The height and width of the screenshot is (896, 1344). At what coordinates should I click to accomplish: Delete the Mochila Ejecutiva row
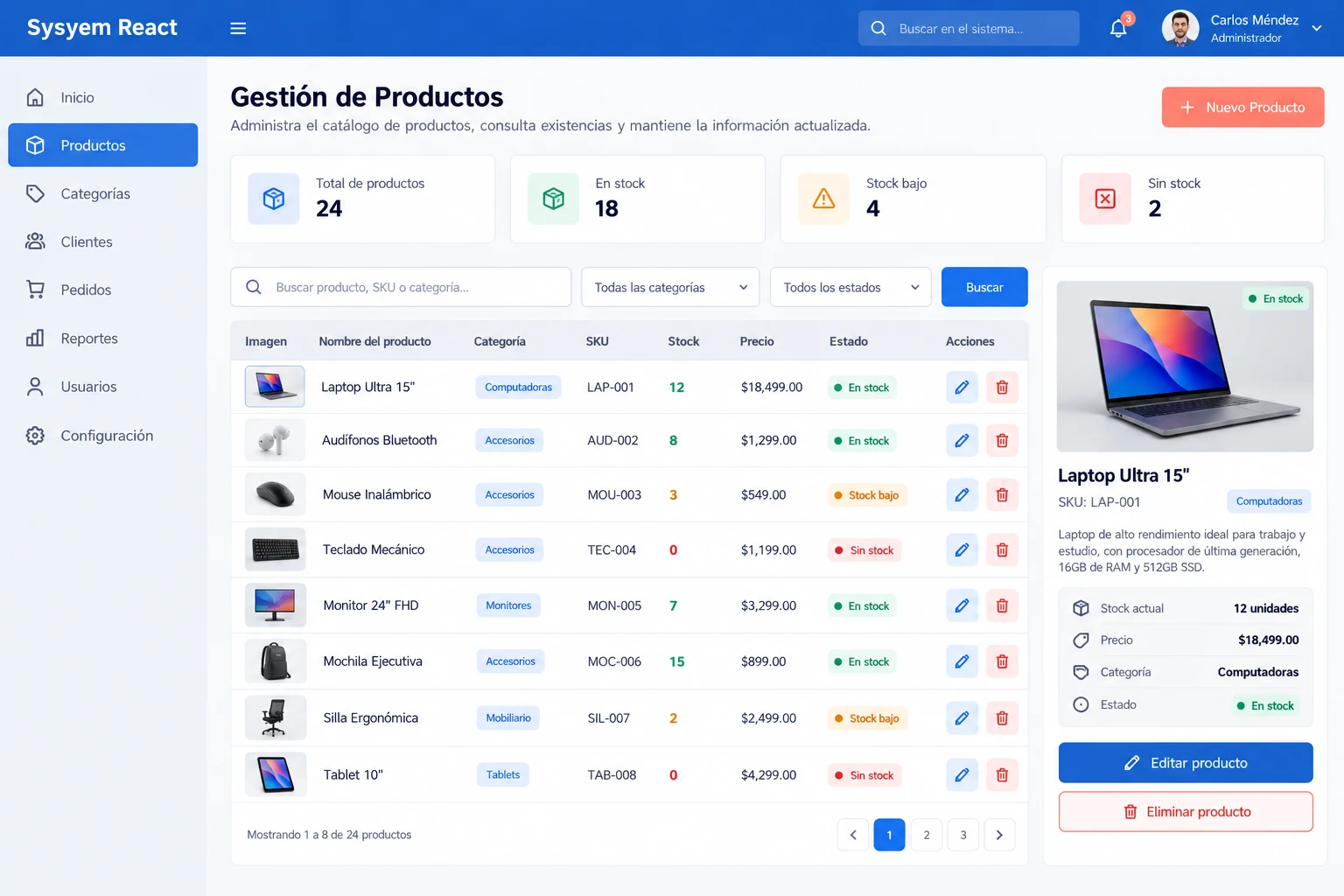tap(1002, 661)
